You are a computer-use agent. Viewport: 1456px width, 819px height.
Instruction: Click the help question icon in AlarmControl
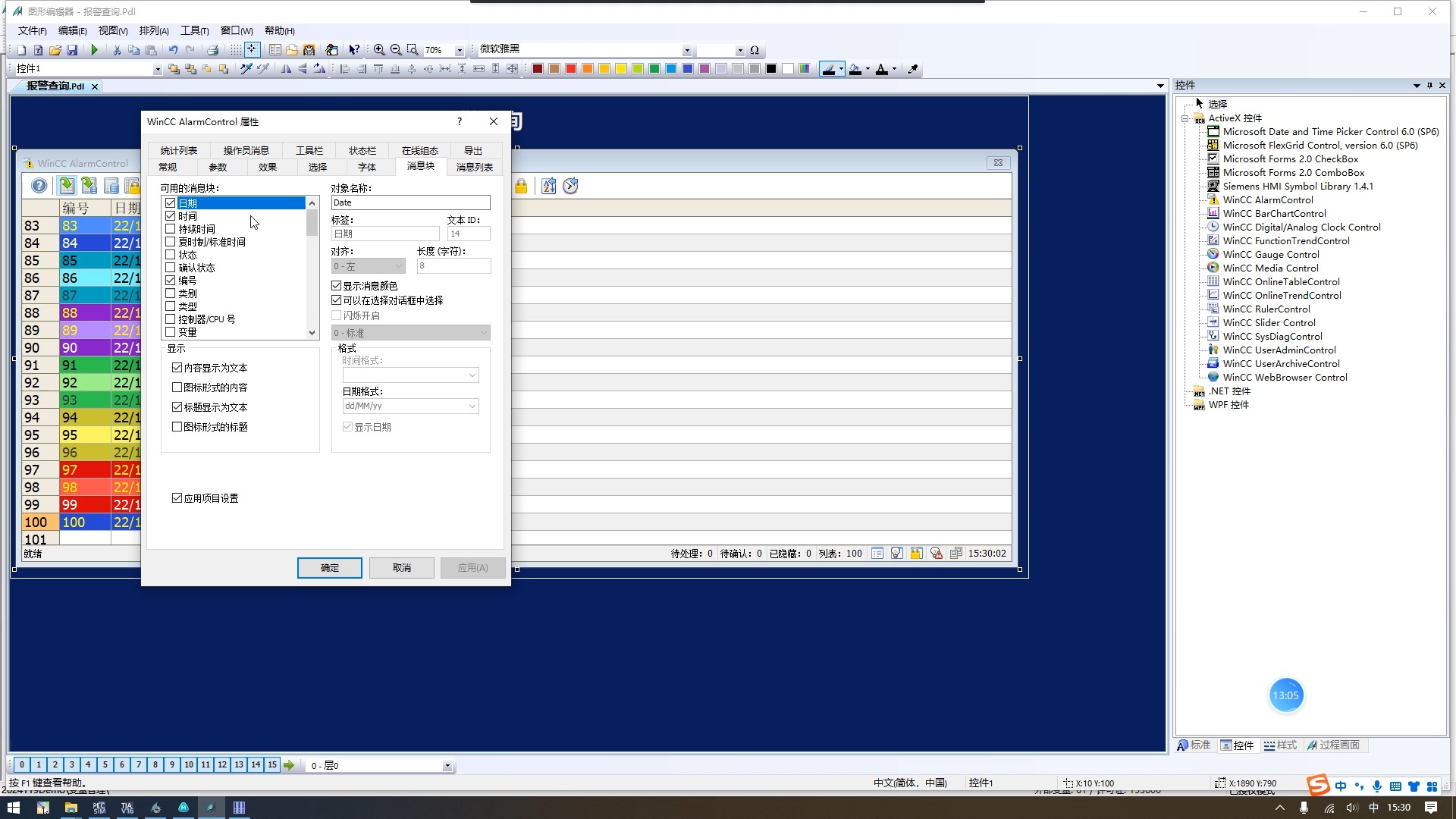[x=39, y=186]
